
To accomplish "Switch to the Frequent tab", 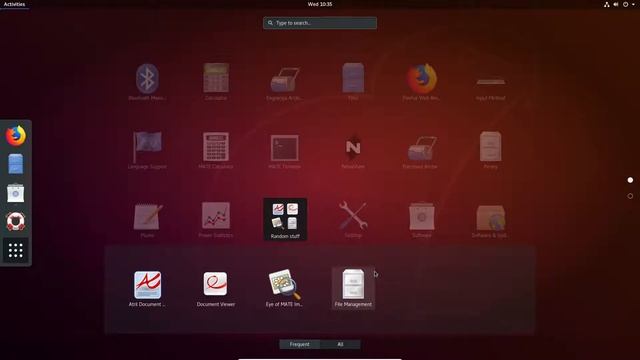I will coord(300,344).
